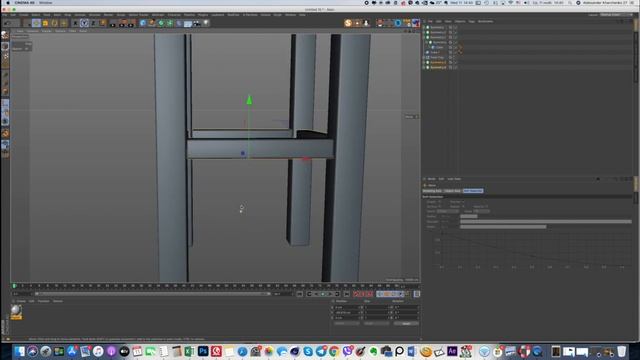The height and width of the screenshot is (360, 640).
Task: Toggle Y axis lock
Action: pyautogui.click(x=84, y=23)
